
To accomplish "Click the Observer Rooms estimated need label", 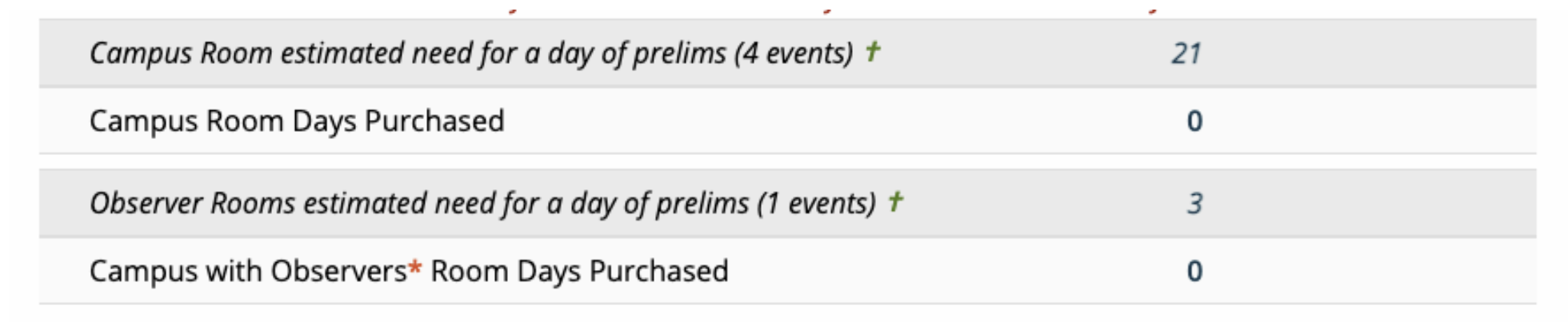I will (x=320, y=203).
